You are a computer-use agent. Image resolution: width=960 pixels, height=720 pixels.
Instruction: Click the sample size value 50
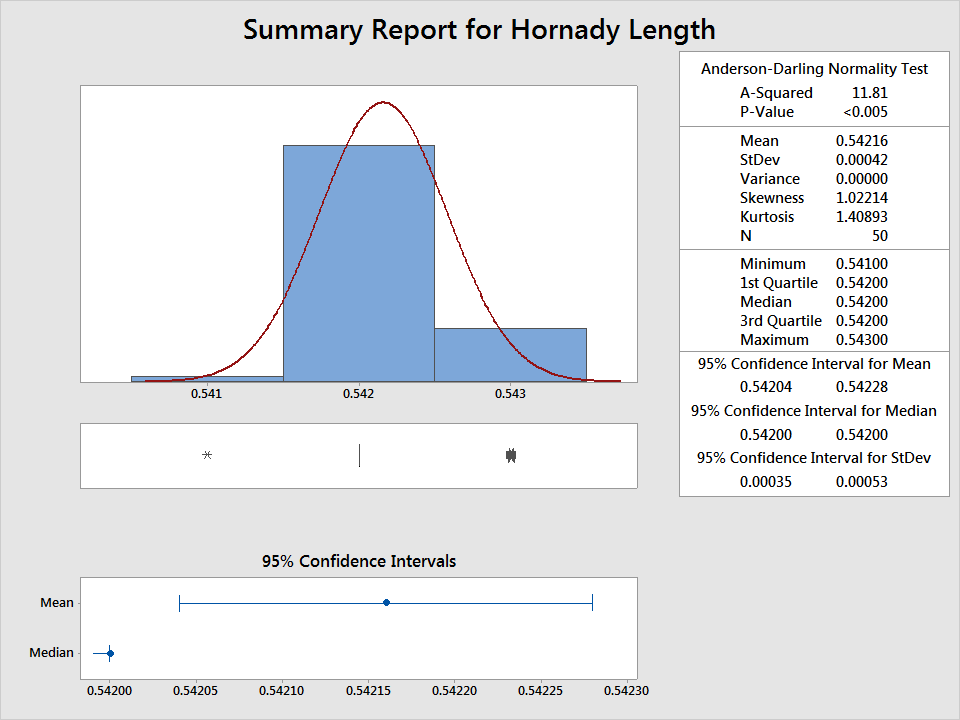880,236
